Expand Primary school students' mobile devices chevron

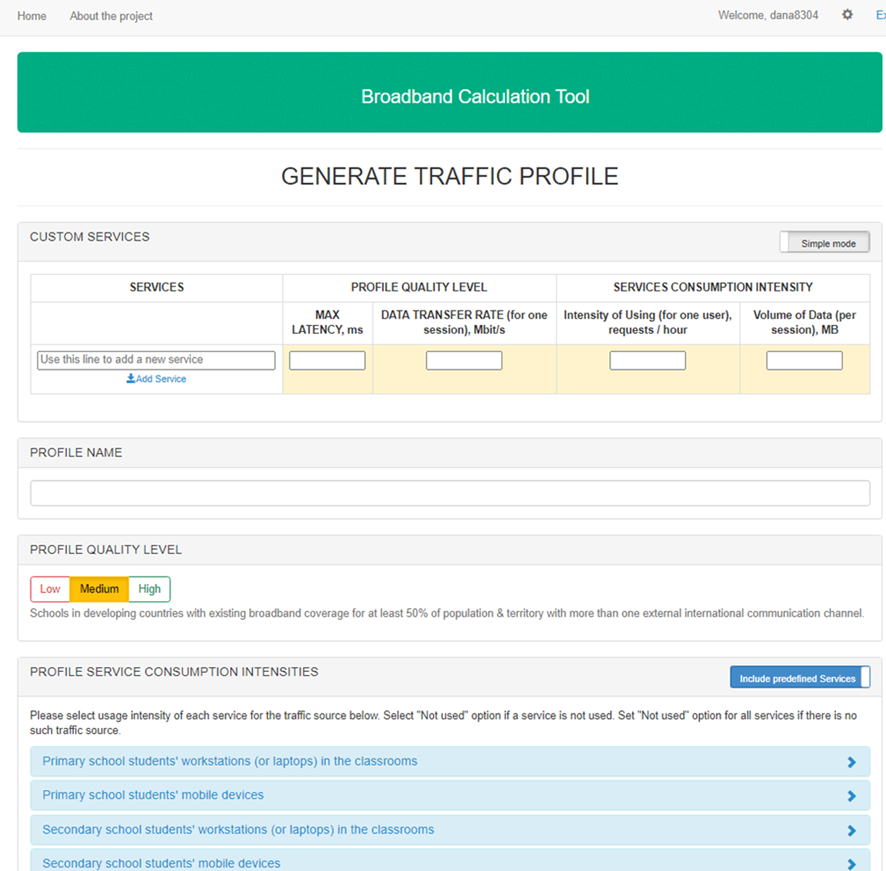click(851, 796)
